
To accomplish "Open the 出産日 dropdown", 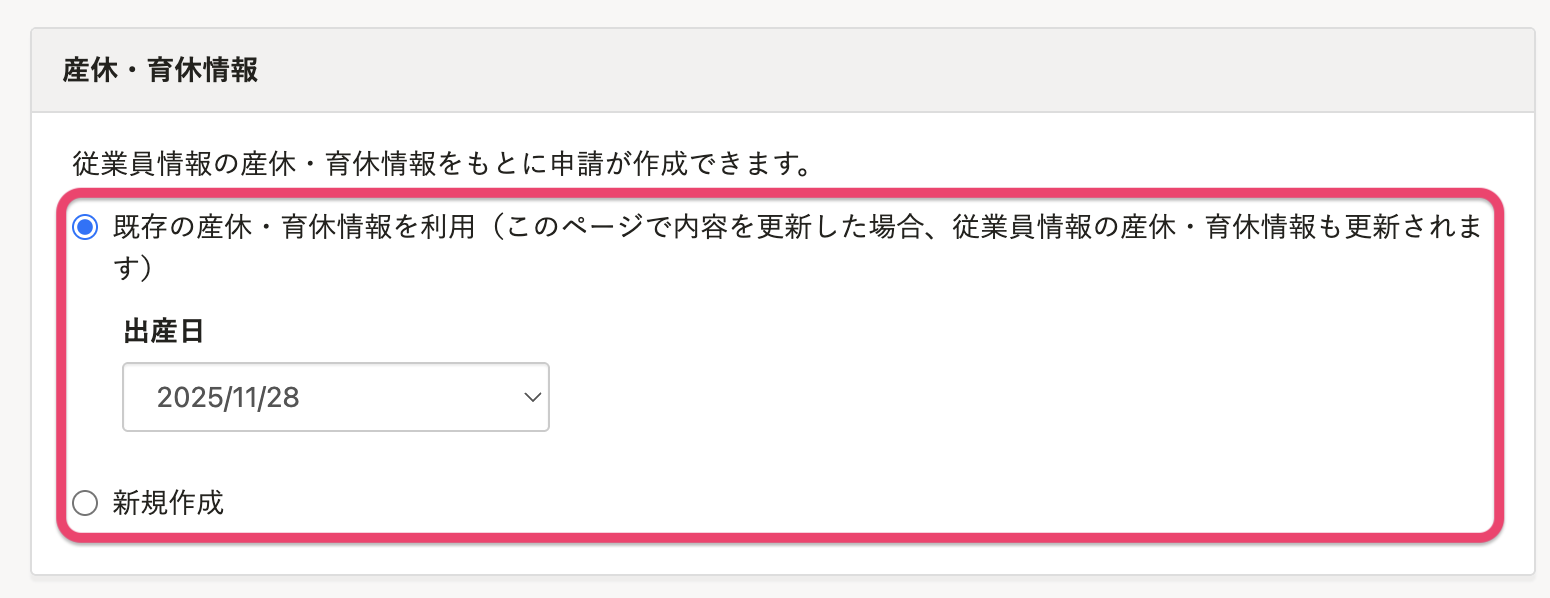I will [335, 397].
